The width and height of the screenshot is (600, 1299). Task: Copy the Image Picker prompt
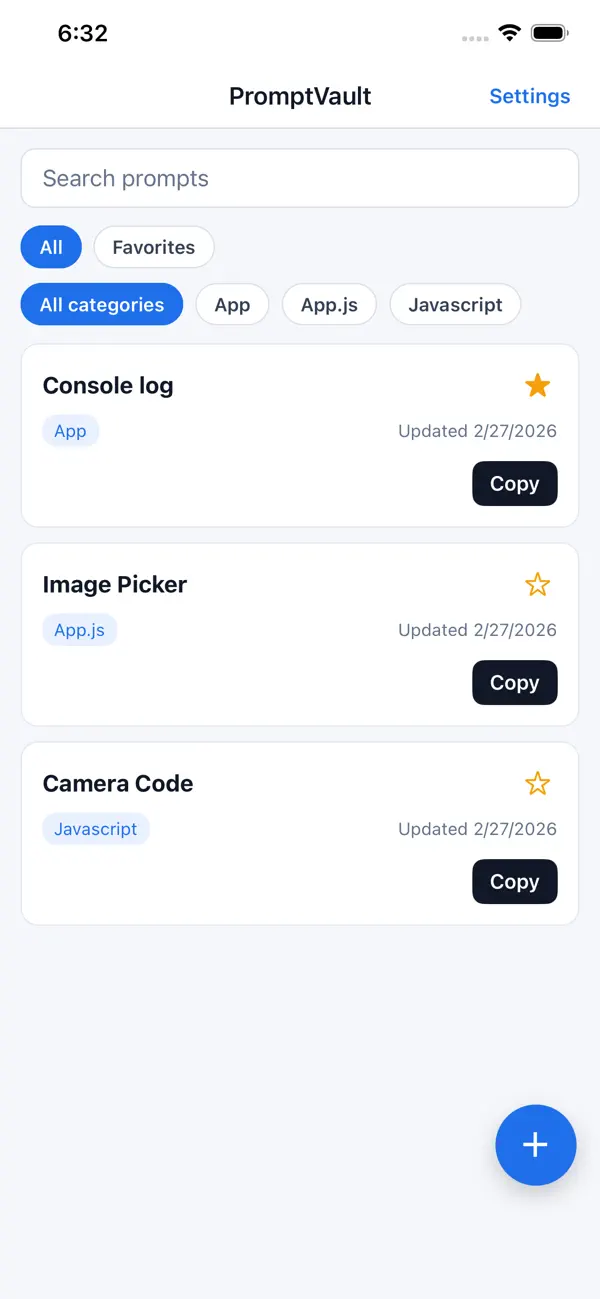coord(514,682)
